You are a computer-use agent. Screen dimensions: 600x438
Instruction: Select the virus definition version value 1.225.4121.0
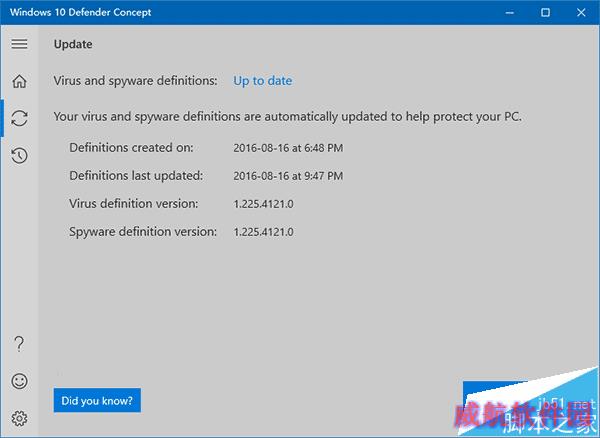[x=263, y=204]
